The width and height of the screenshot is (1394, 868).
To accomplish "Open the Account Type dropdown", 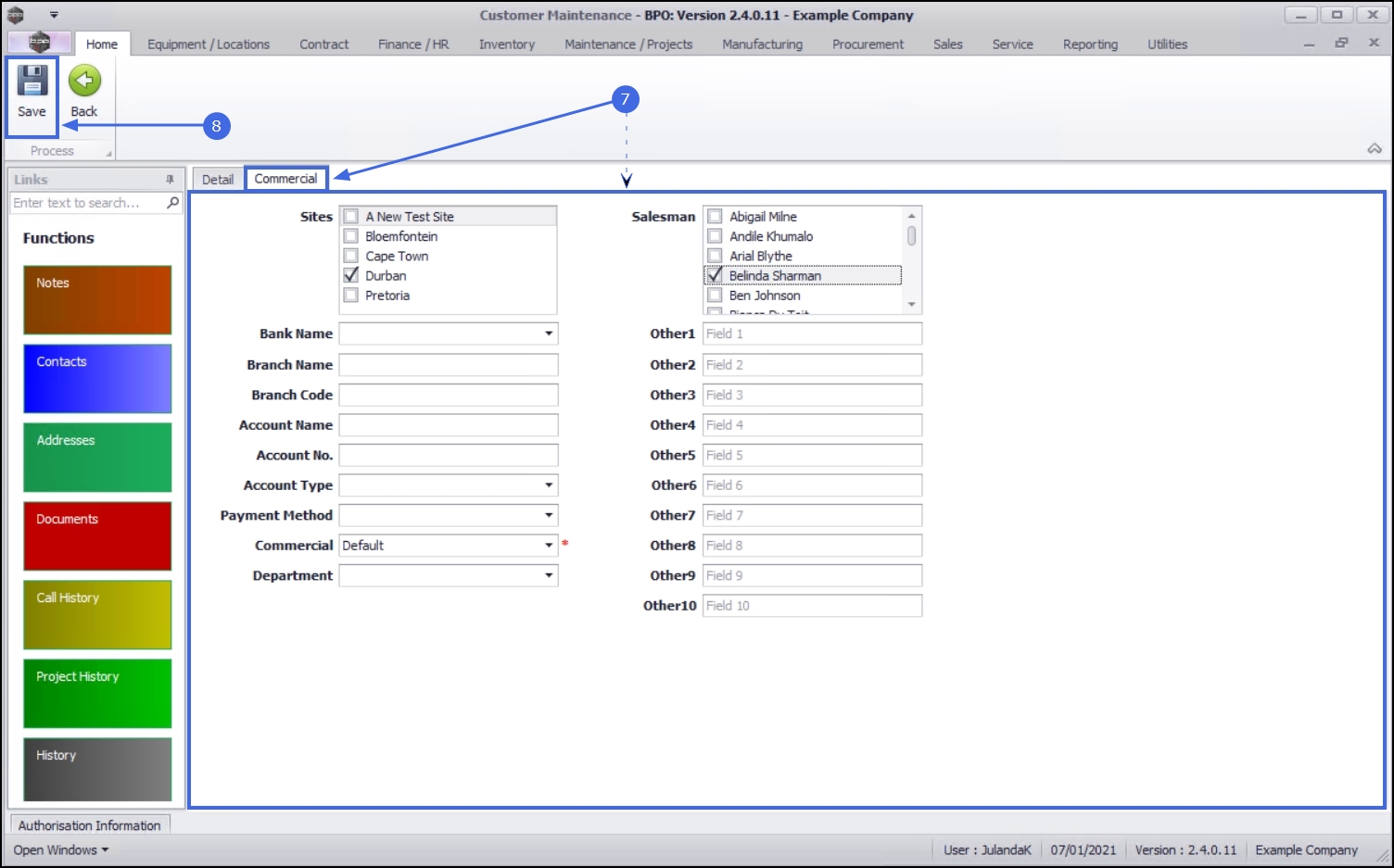I will (549, 485).
